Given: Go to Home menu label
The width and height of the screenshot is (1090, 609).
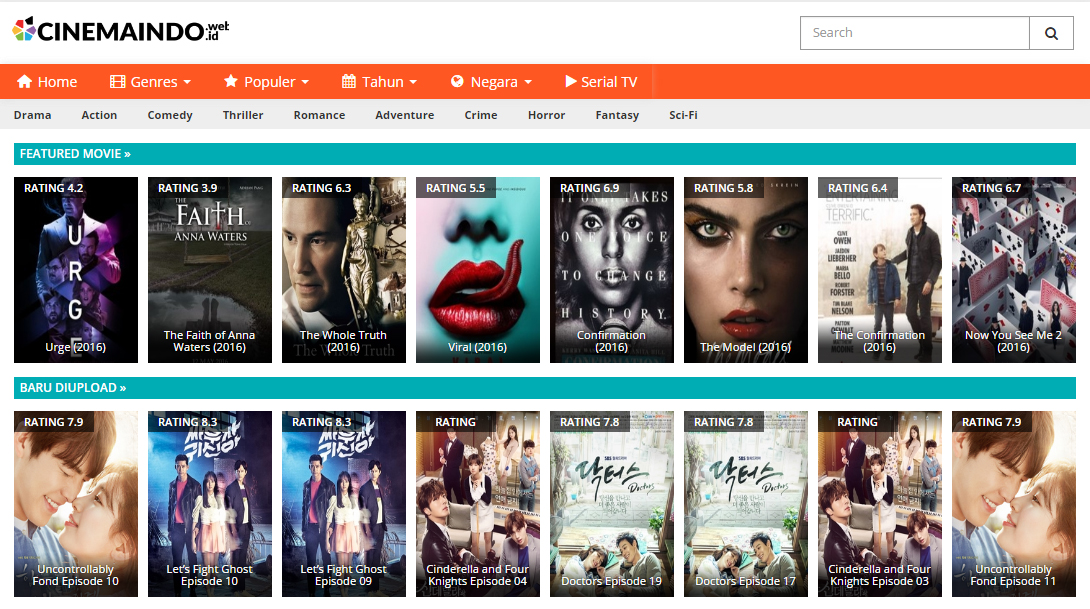Looking at the screenshot, I should pos(57,81).
